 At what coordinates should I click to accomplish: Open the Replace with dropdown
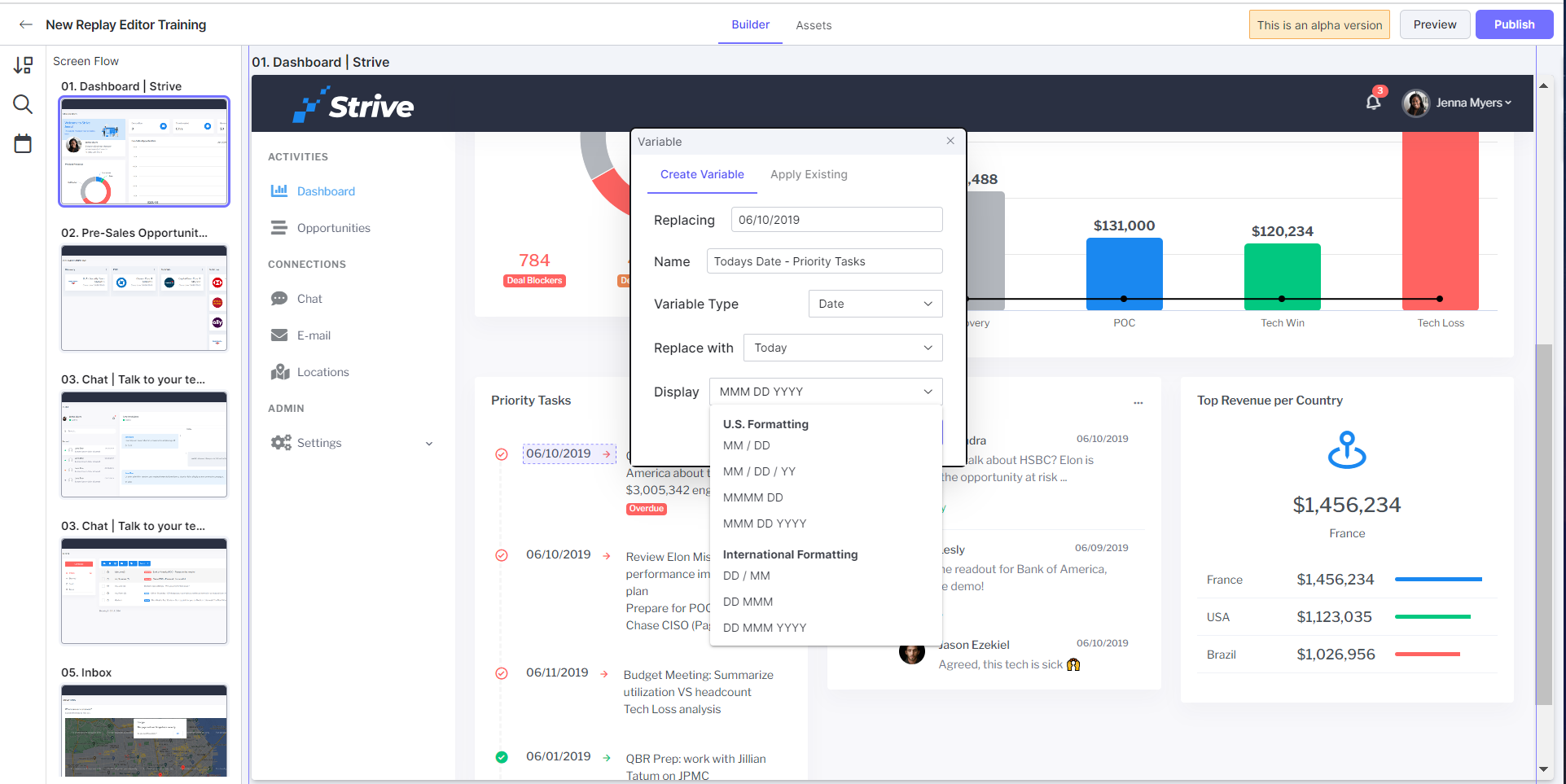843,348
